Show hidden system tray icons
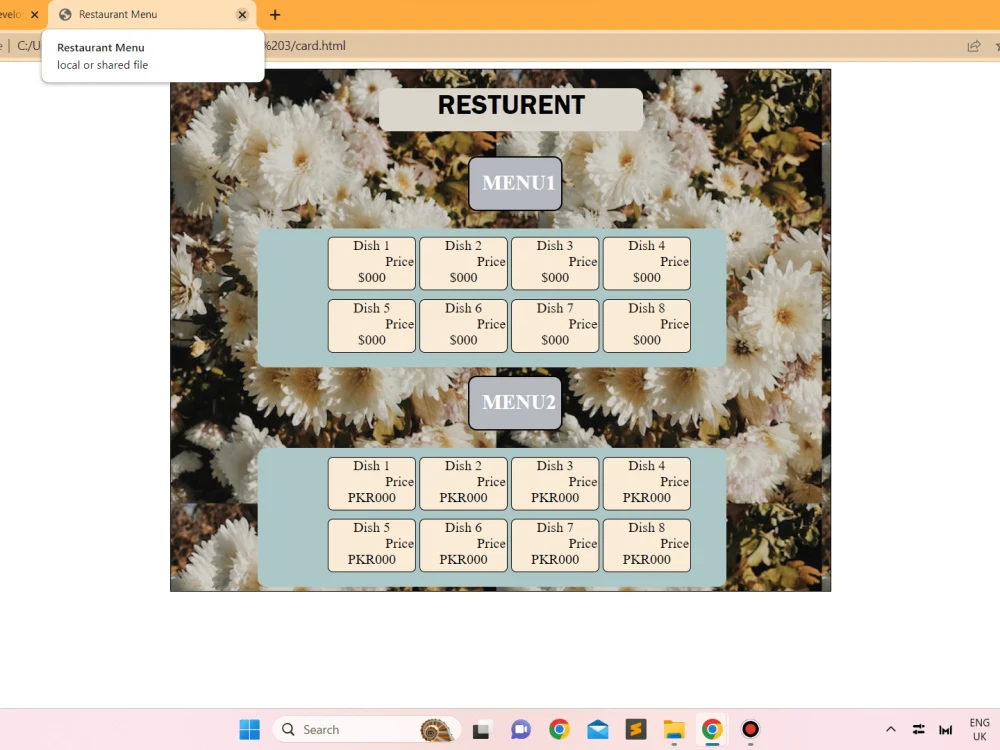The image size is (1000, 750). click(x=891, y=729)
